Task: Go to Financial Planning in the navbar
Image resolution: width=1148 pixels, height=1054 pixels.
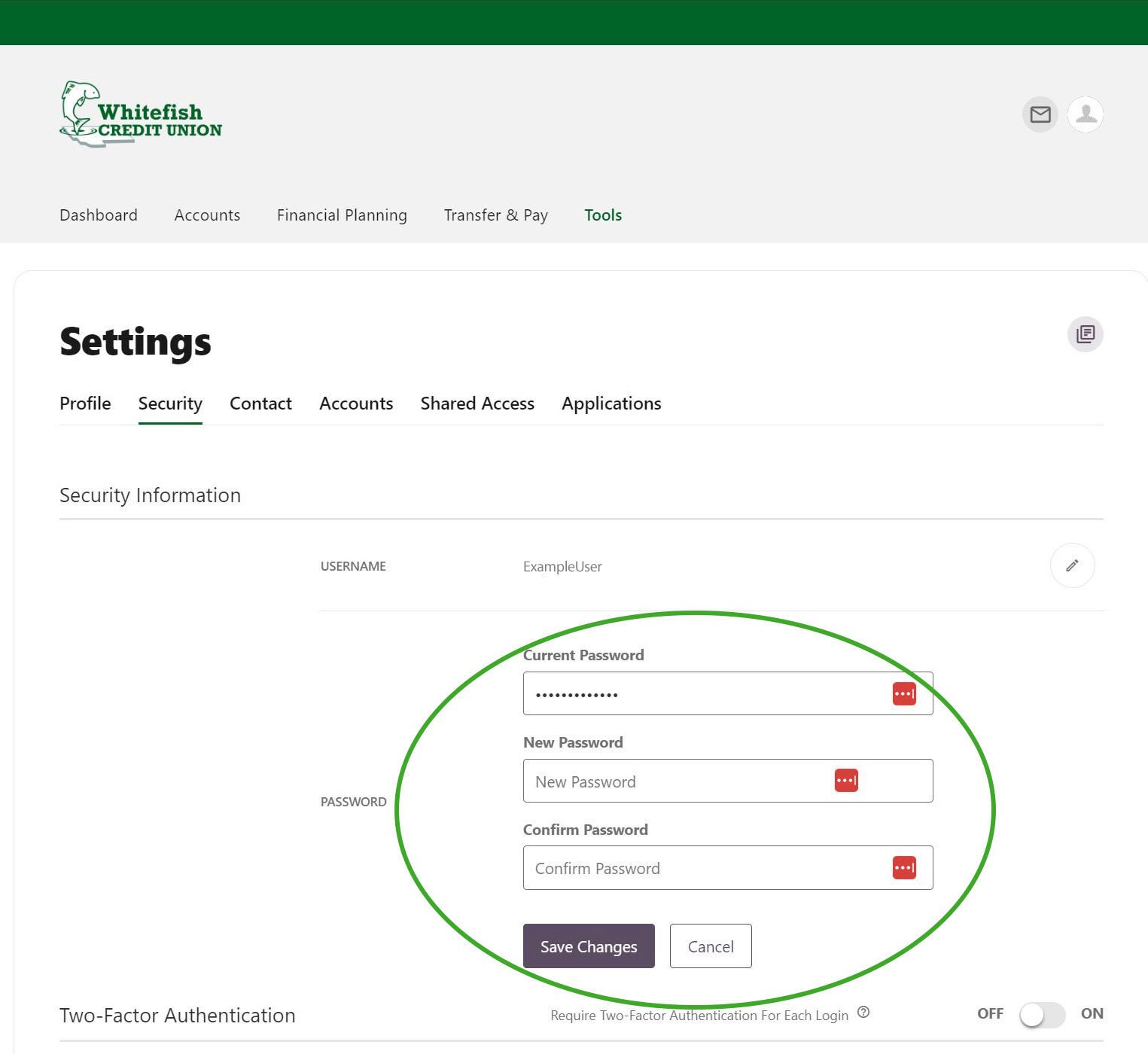Action: point(341,215)
